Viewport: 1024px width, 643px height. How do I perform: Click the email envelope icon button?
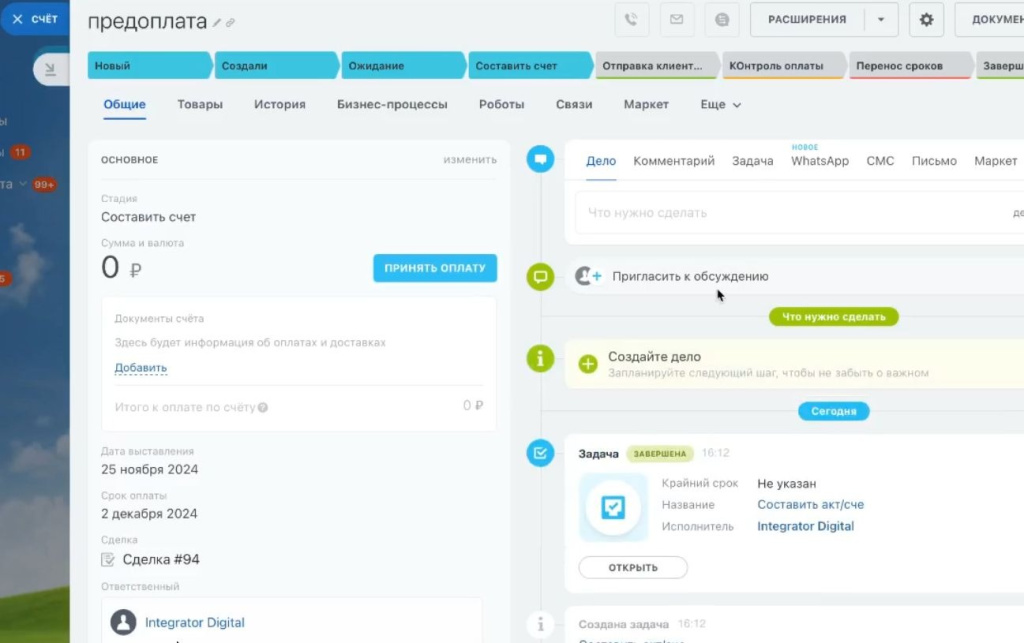click(676, 19)
